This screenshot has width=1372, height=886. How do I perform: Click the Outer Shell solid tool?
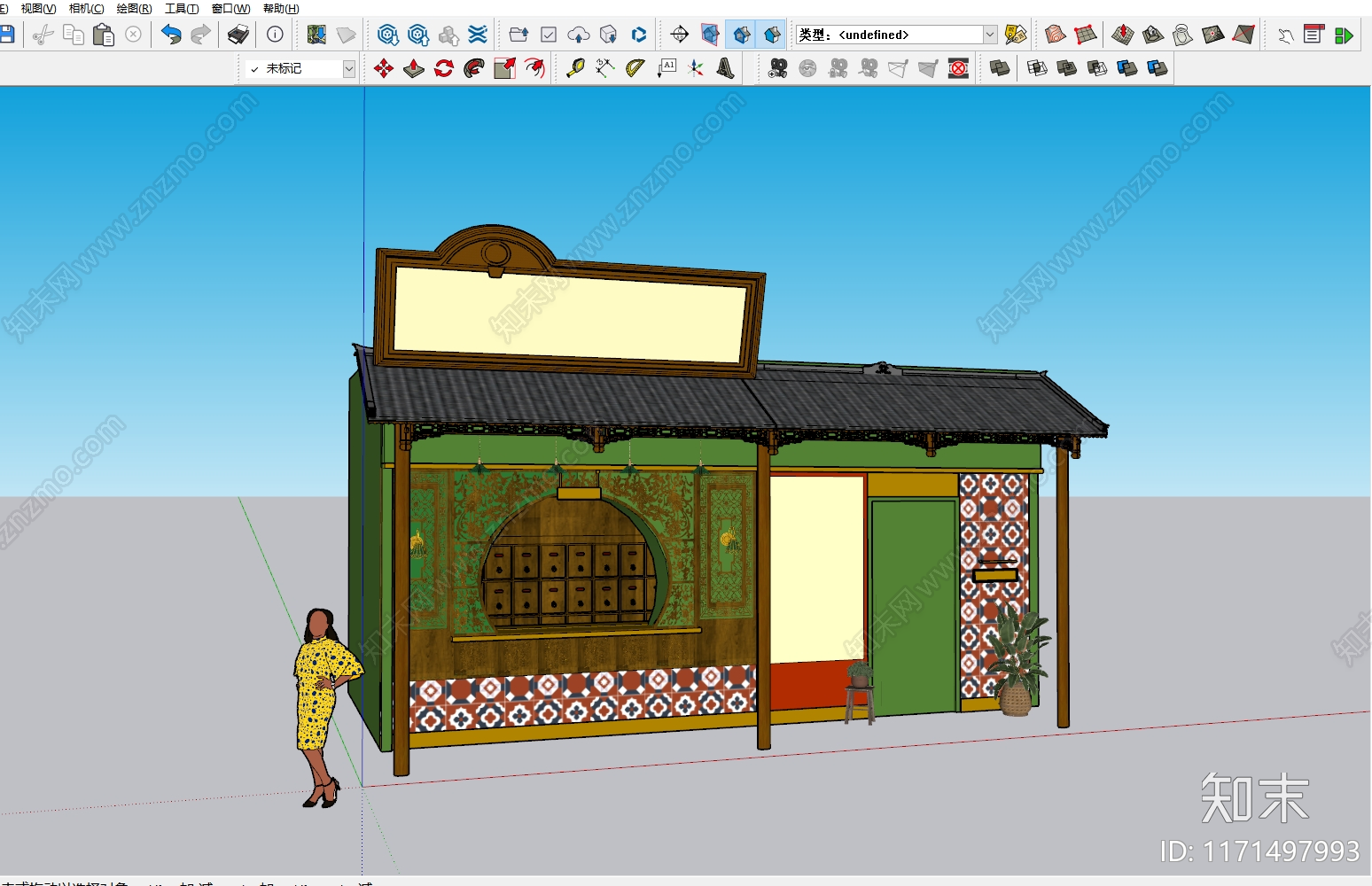coord(999,68)
